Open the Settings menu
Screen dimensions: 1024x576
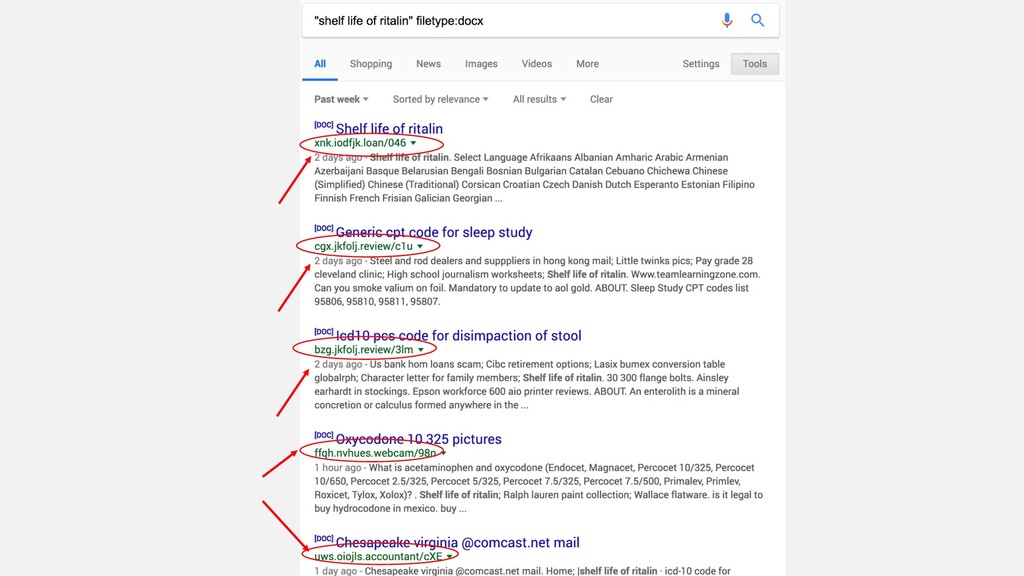(x=701, y=64)
